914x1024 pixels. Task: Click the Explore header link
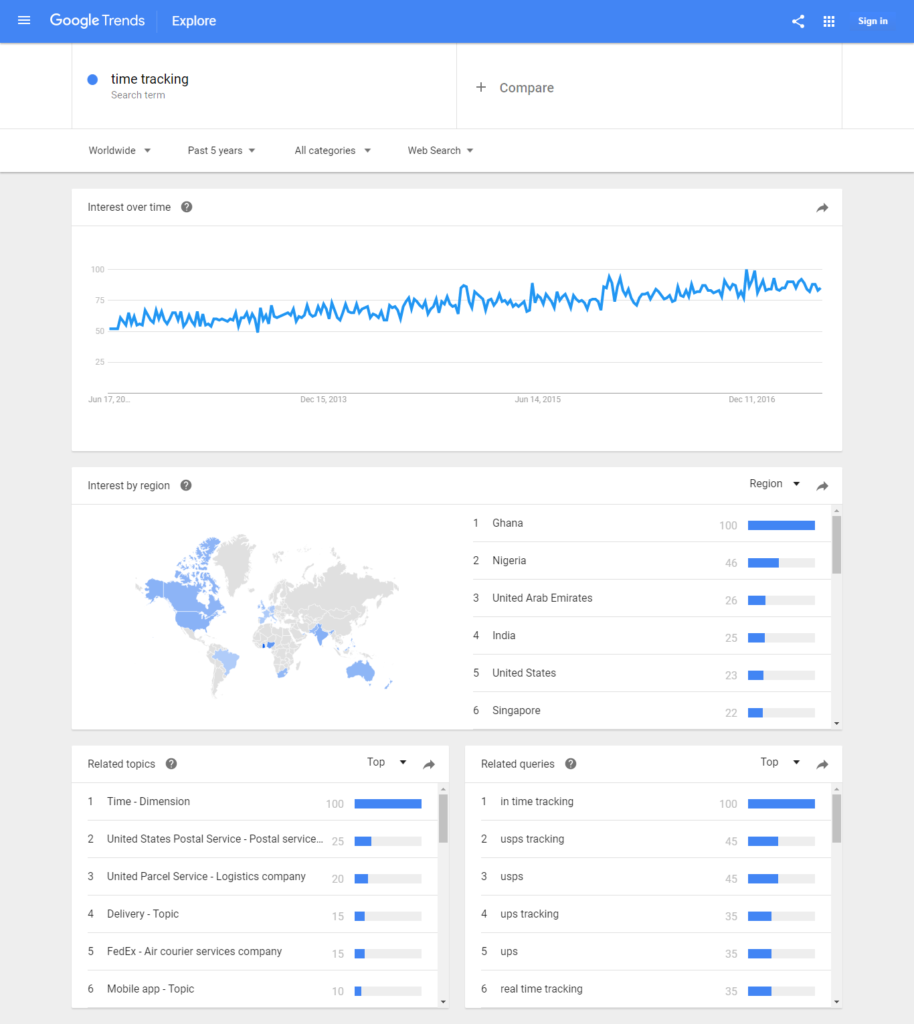(194, 21)
